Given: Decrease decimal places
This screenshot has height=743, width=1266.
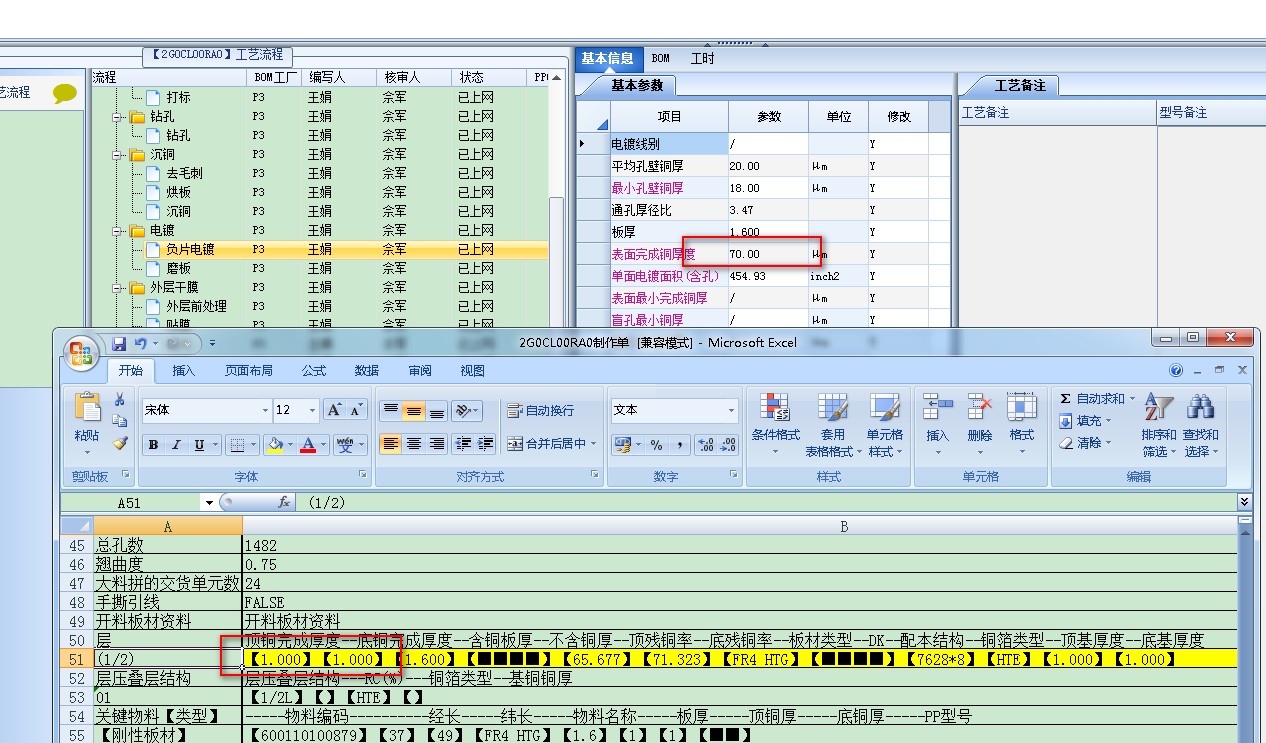Looking at the screenshot, I should pyautogui.click(x=728, y=445).
